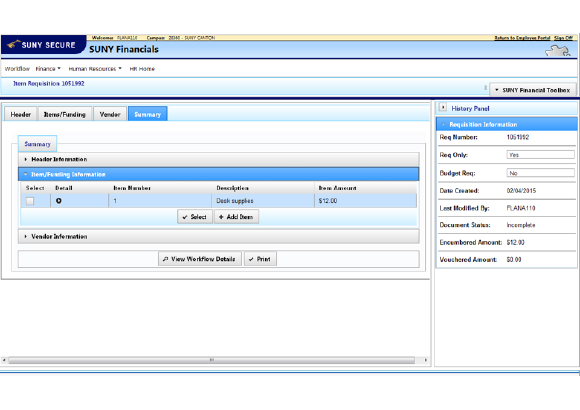Image resolution: width=580 pixels, height=410 pixels.
Task: Open detail icon for Desk supplies row
Action: (58, 201)
